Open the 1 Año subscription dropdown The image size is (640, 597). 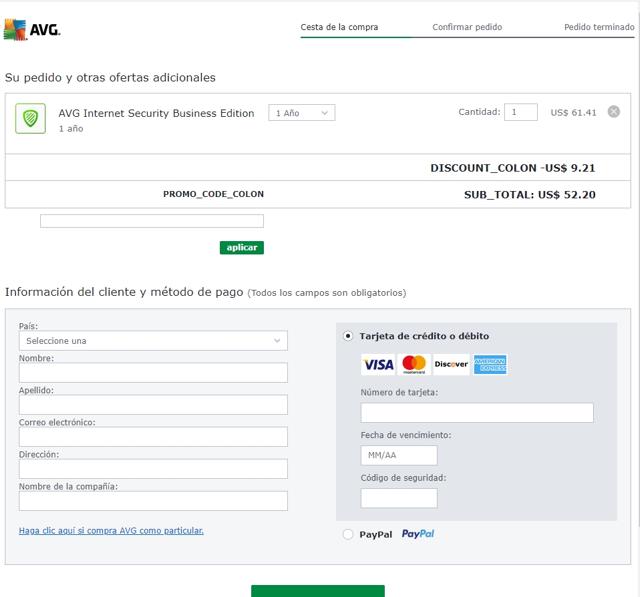pyautogui.click(x=302, y=113)
